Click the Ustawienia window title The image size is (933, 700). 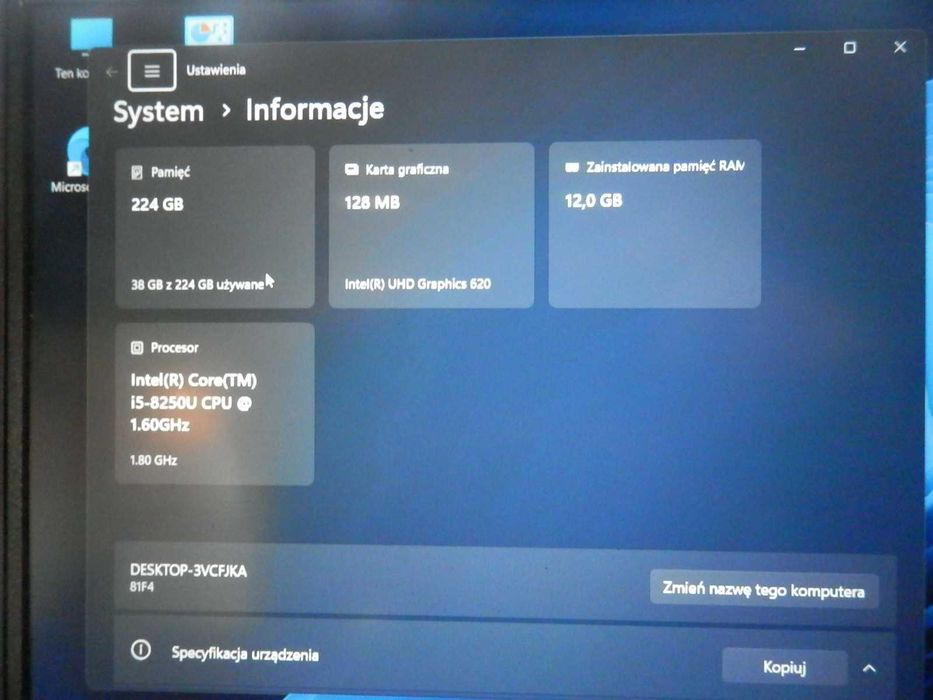click(x=216, y=70)
